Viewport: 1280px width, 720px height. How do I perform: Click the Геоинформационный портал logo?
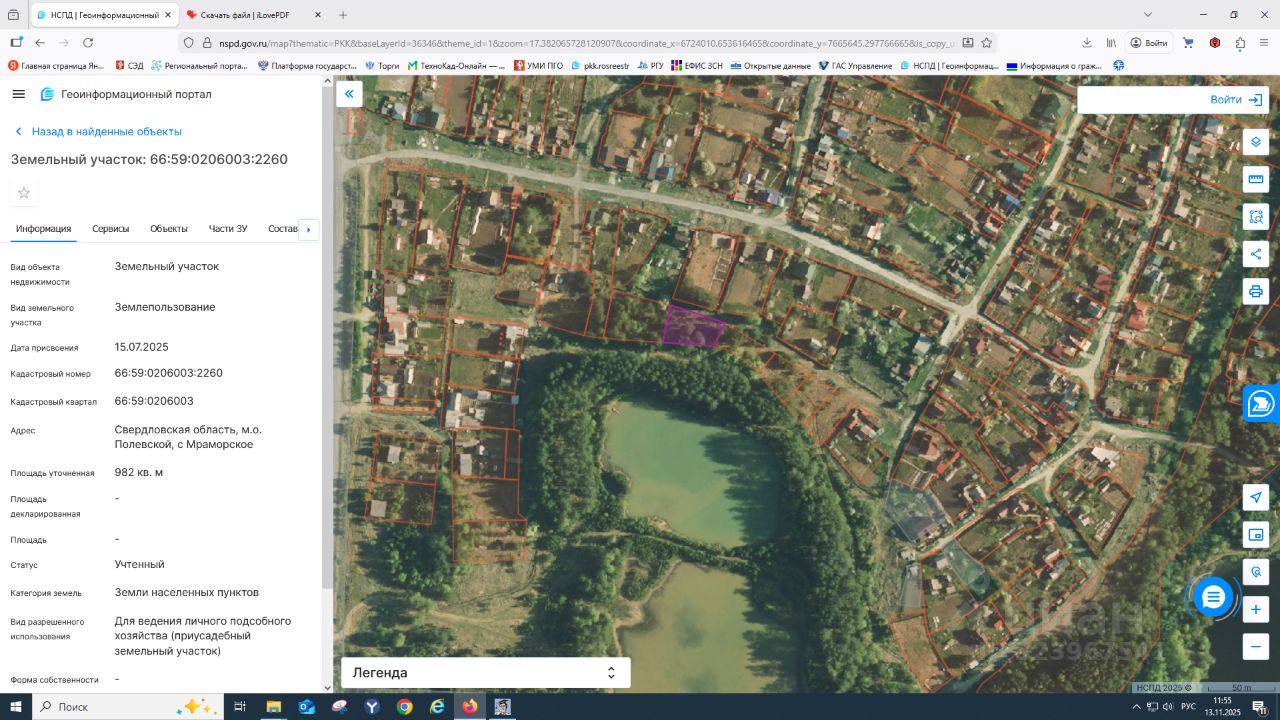pyautogui.click(x=126, y=94)
